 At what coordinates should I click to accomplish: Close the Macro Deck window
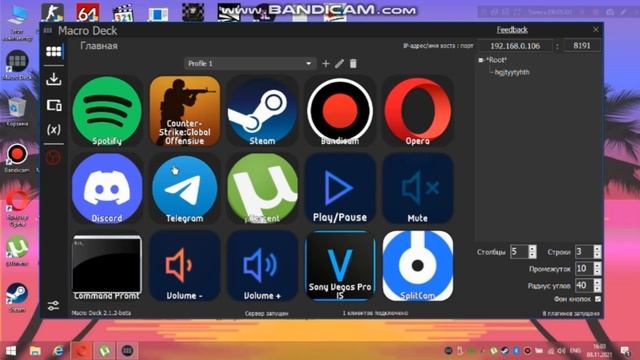pyautogui.click(x=596, y=30)
